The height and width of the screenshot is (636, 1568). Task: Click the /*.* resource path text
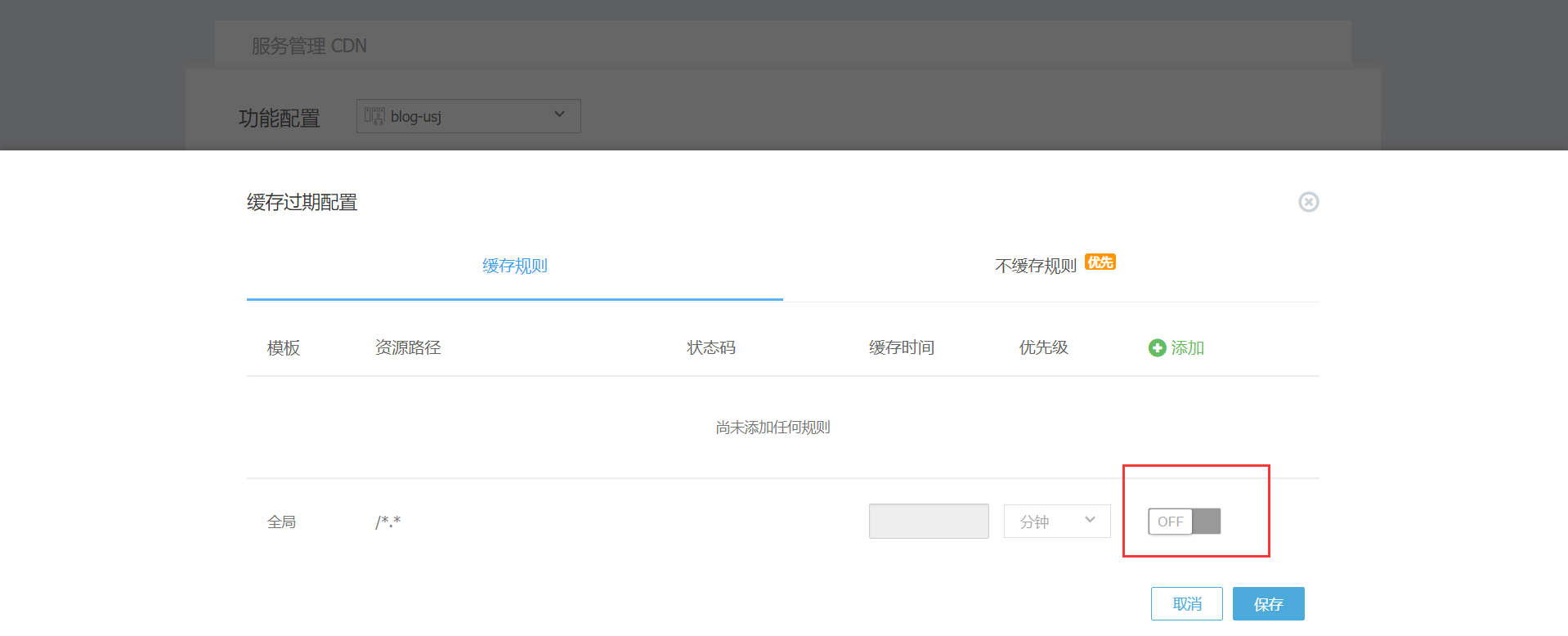pyautogui.click(x=388, y=522)
